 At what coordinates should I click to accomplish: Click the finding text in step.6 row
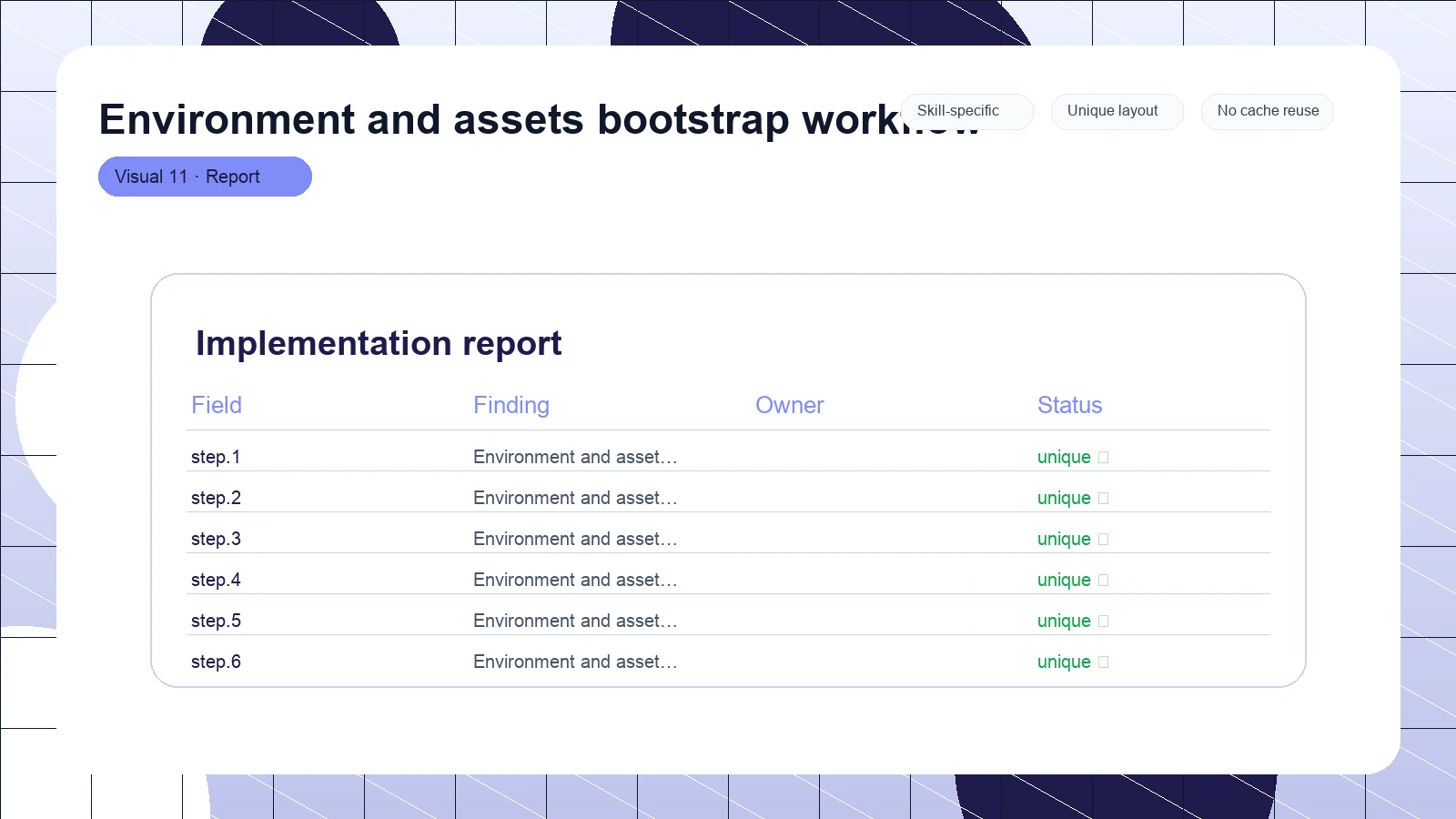click(575, 662)
